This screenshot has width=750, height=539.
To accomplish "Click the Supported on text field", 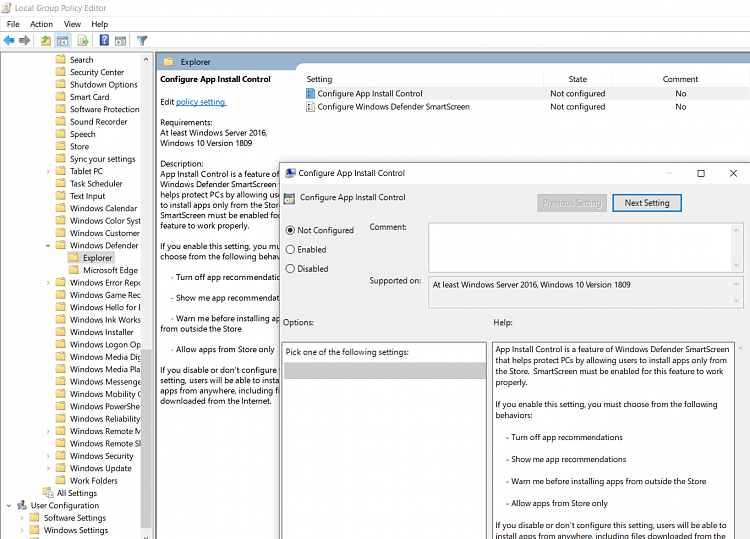I will click(x=581, y=292).
